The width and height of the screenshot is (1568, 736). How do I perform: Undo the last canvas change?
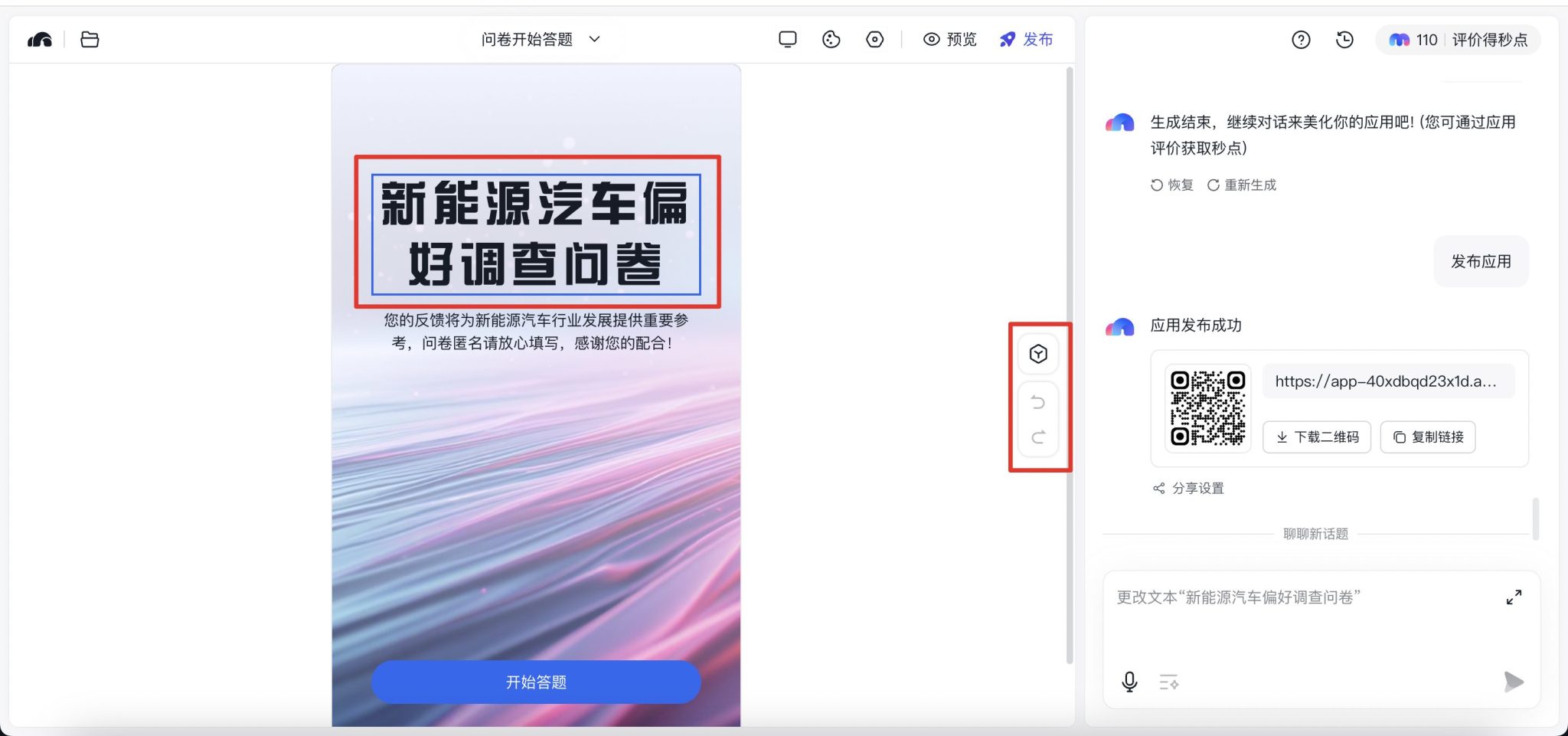(1038, 401)
